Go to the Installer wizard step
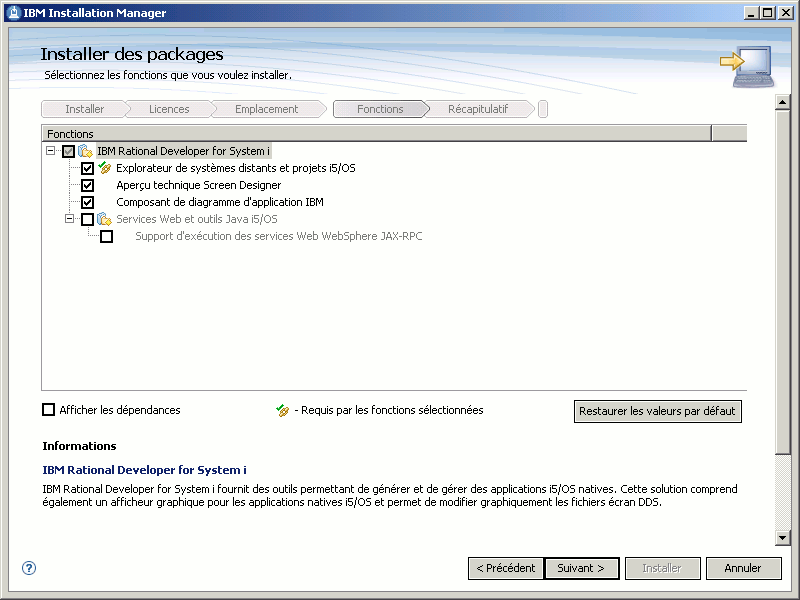The height and width of the screenshot is (600, 800). click(84, 109)
